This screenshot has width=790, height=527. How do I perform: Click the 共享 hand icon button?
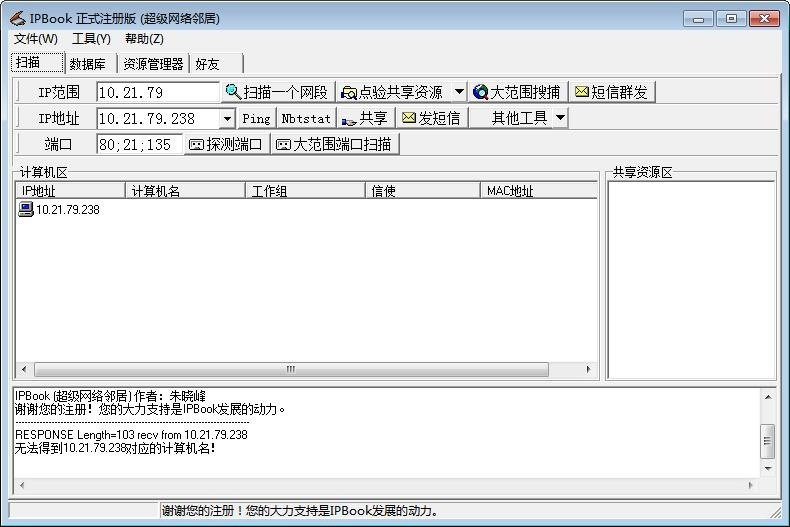349,118
